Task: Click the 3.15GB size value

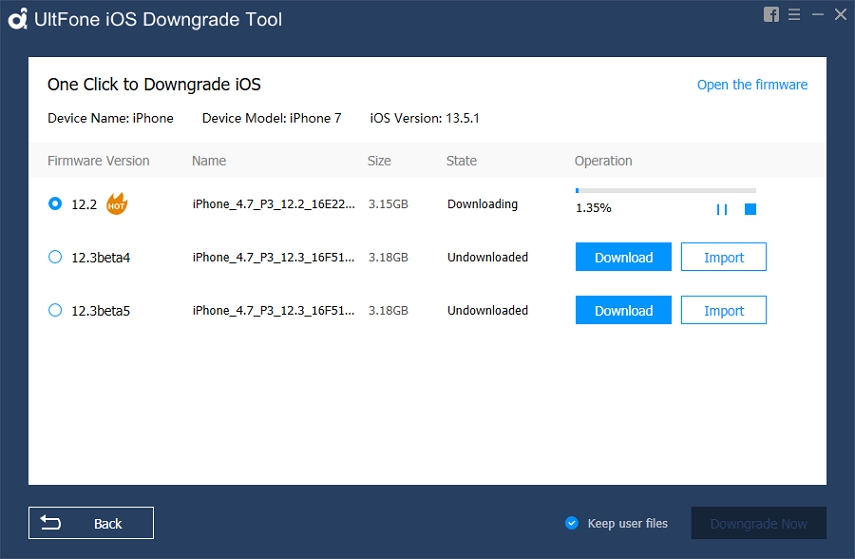Action: [x=388, y=204]
